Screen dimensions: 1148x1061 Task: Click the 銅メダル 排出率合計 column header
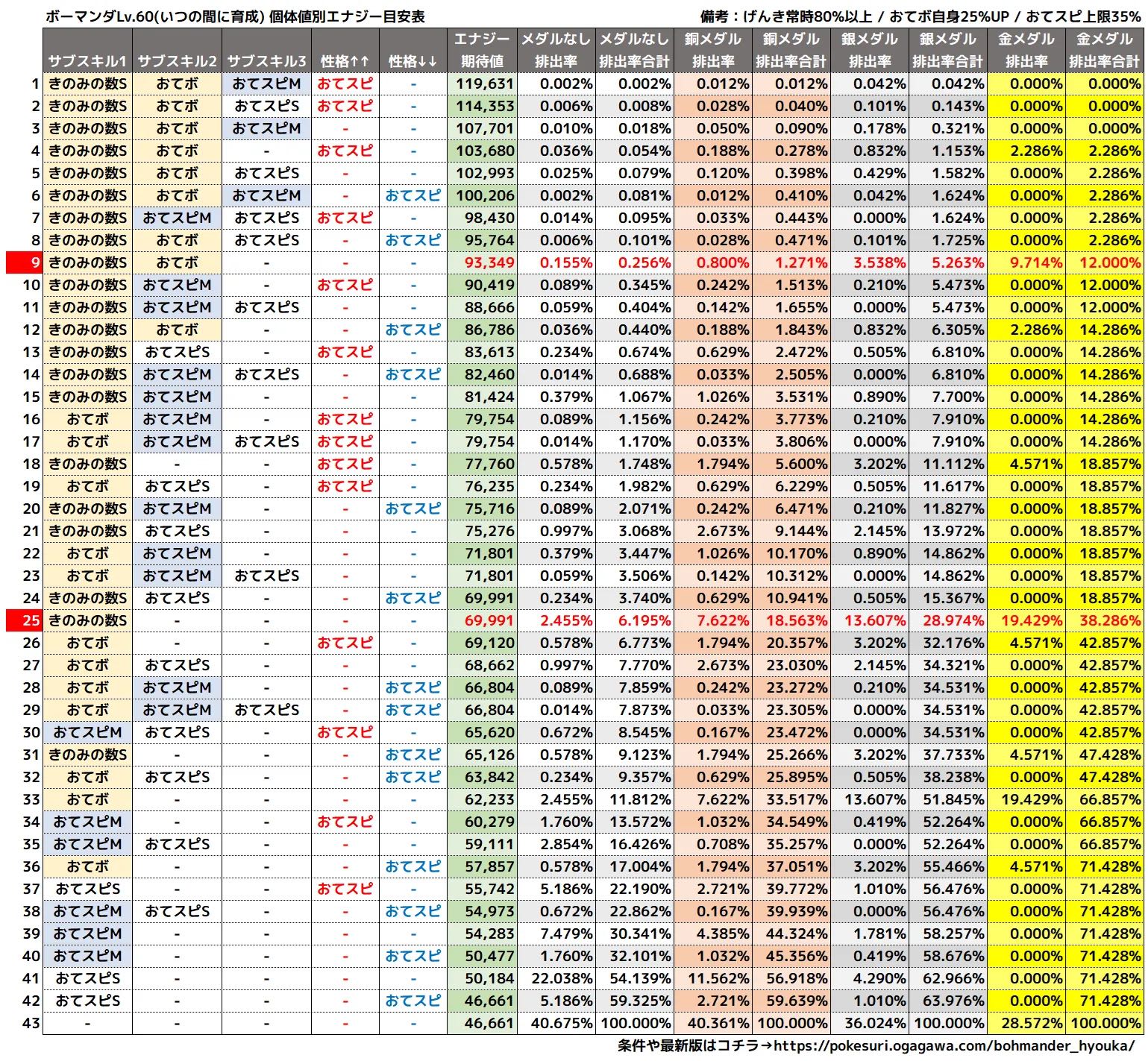click(x=791, y=50)
